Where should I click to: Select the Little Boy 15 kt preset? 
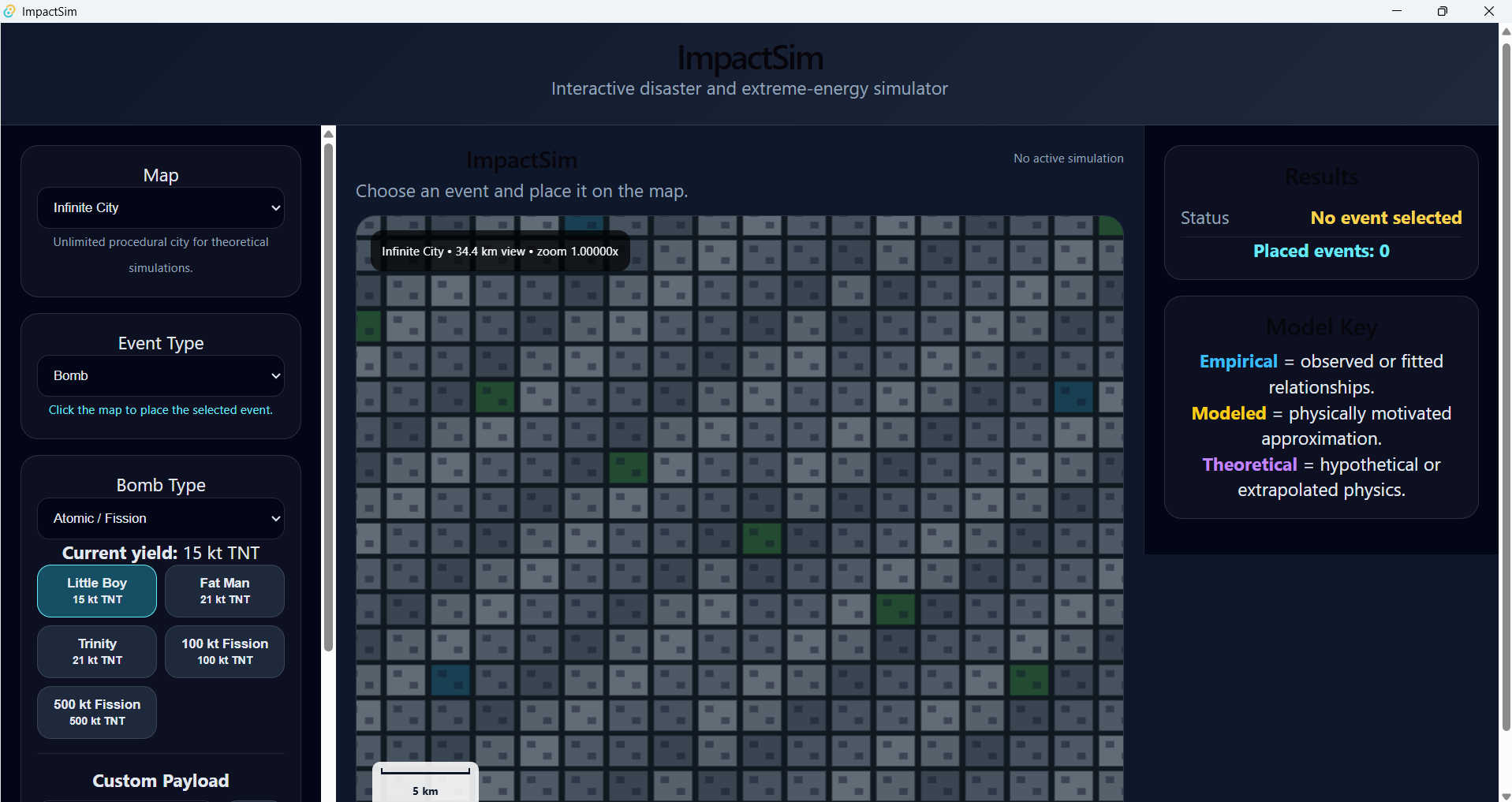(x=97, y=591)
